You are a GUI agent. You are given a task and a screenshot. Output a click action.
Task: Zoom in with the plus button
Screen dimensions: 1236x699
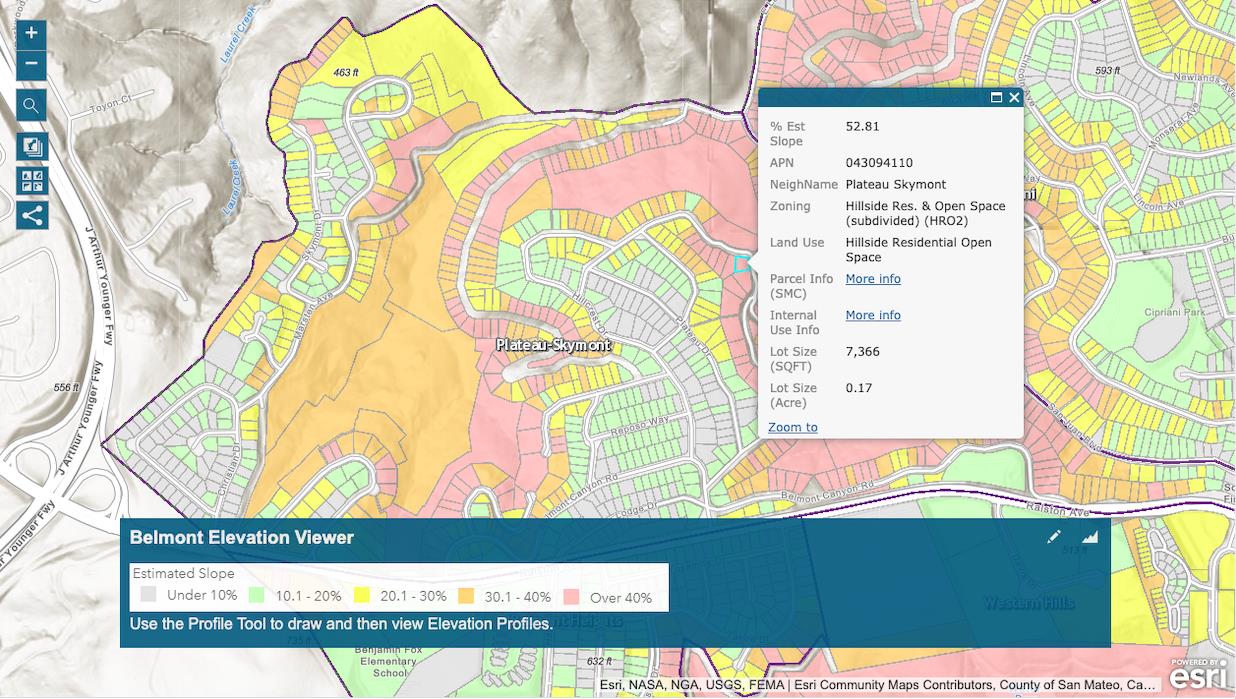(x=32, y=33)
